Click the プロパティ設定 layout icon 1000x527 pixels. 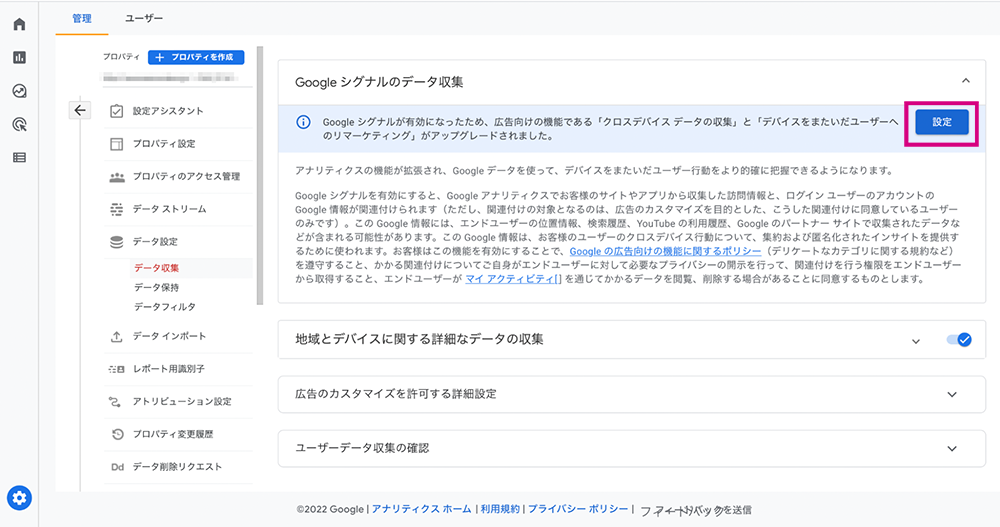click(117, 144)
